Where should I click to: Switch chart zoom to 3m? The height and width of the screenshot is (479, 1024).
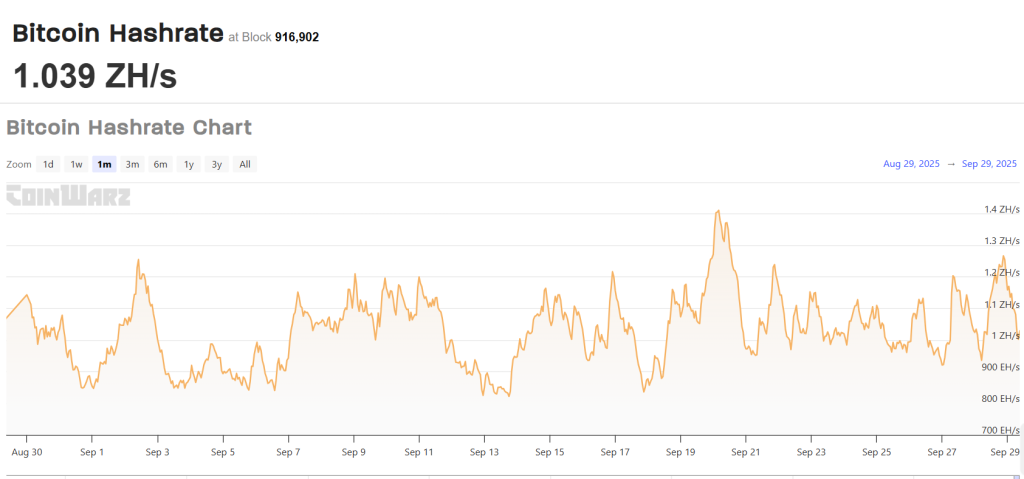coord(132,164)
